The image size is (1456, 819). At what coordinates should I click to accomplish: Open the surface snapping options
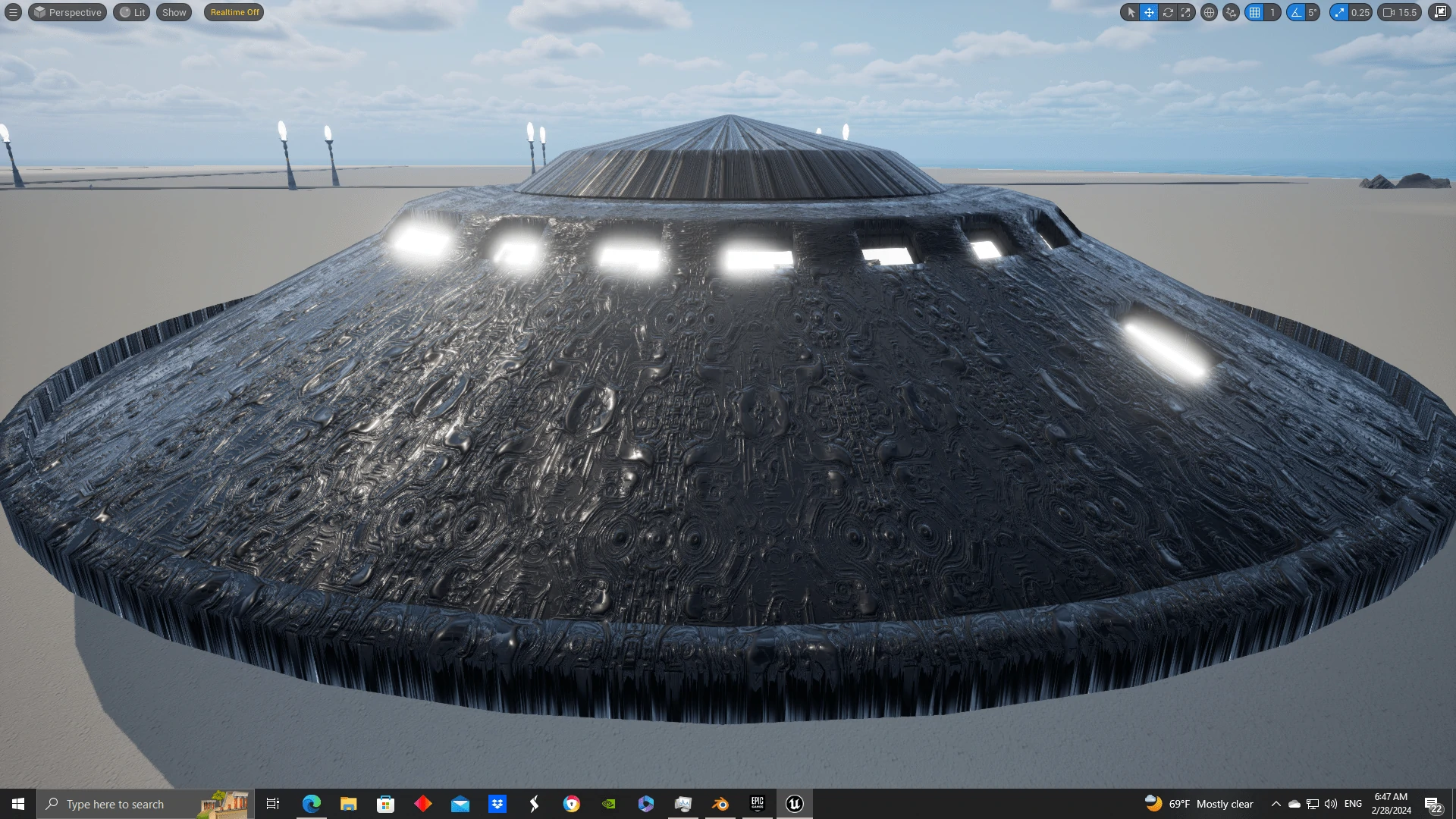click(x=1232, y=12)
